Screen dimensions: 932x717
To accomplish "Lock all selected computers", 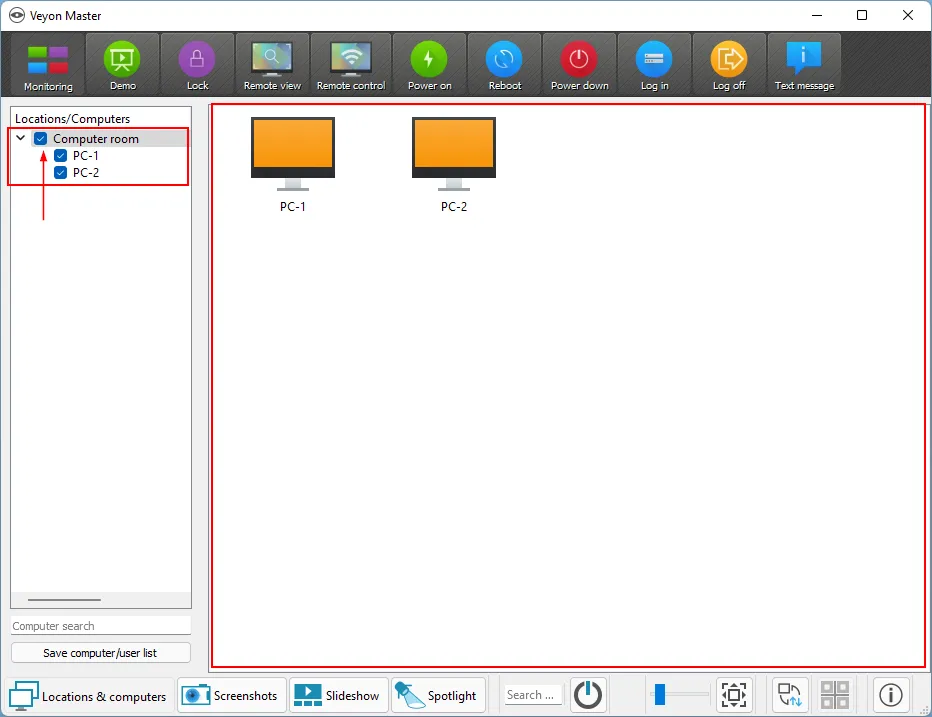I will coord(197,65).
